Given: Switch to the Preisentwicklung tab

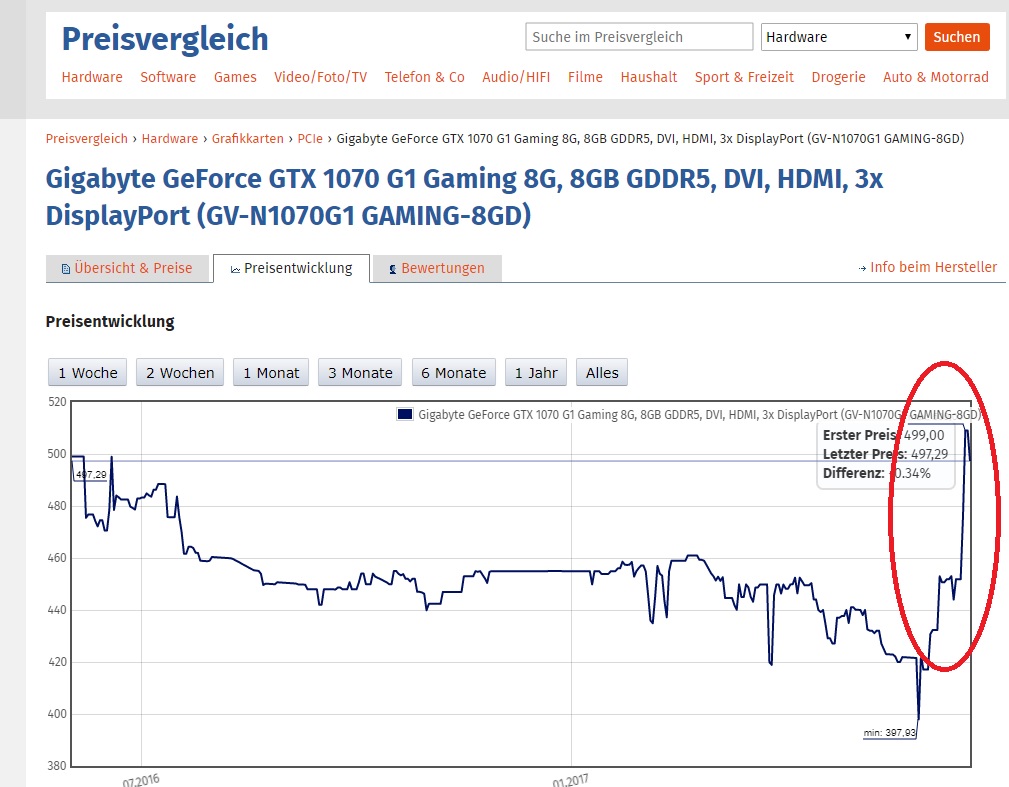Looking at the screenshot, I should pos(292,268).
